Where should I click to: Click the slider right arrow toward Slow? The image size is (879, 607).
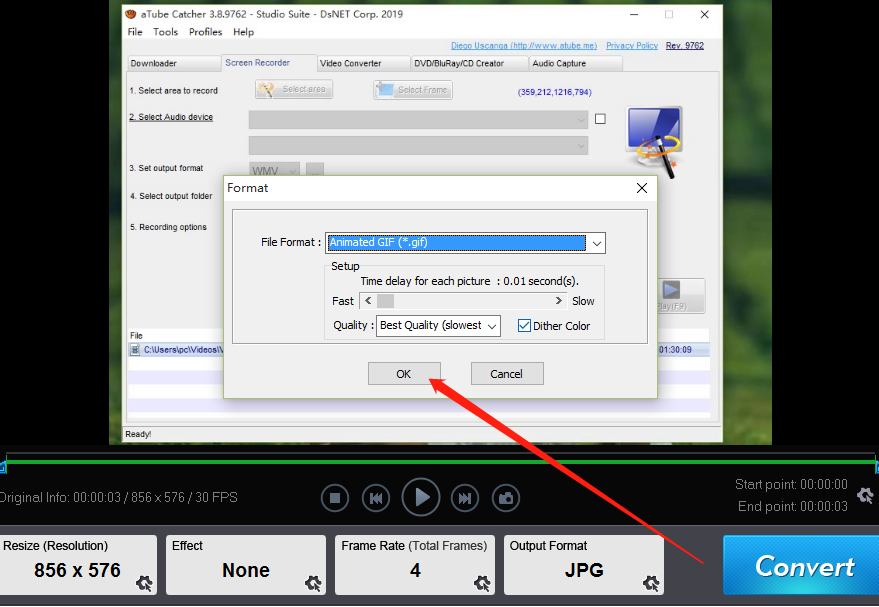[x=558, y=301]
